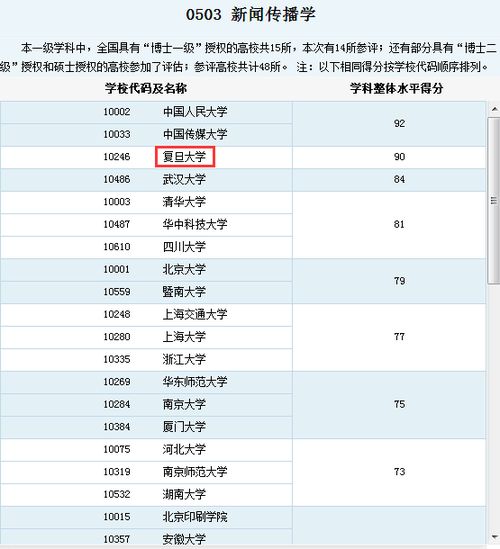The height and width of the screenshot is (549, 500).
Task: Click school code 10033
Action: (x=117, y=134)
